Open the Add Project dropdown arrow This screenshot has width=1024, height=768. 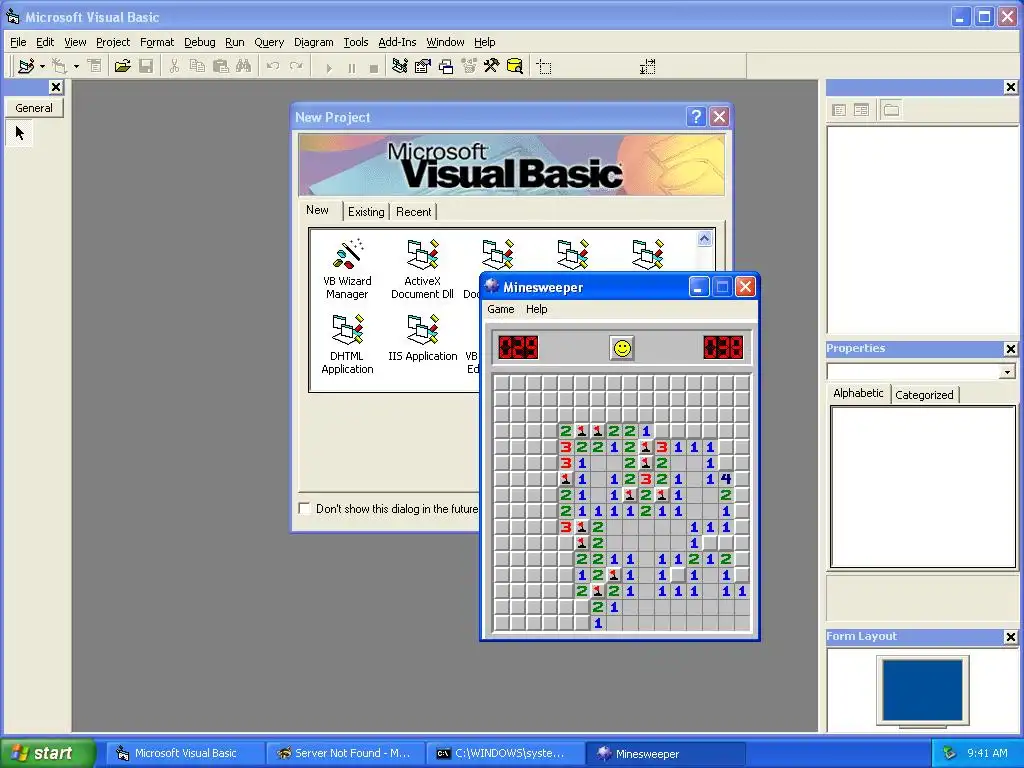42,66
